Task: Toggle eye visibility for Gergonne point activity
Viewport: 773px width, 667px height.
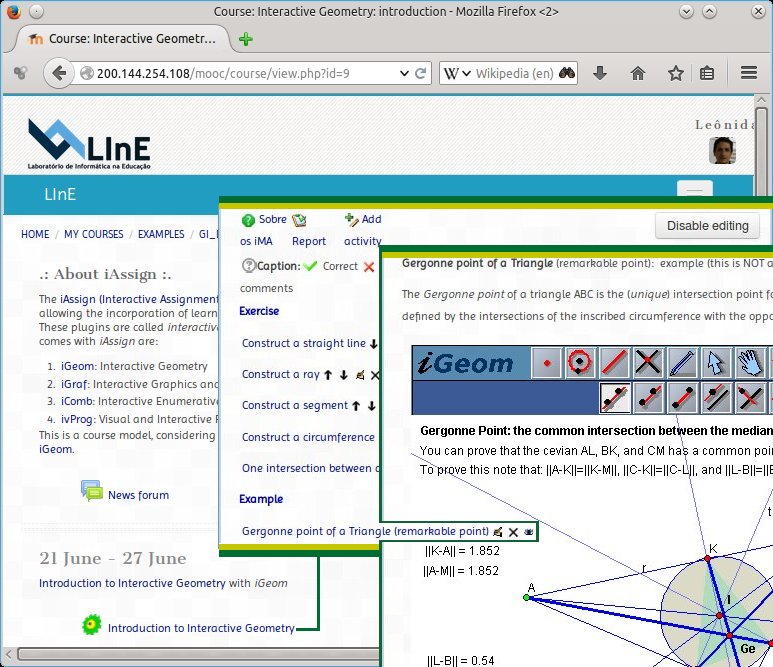Action: (529, 532)
